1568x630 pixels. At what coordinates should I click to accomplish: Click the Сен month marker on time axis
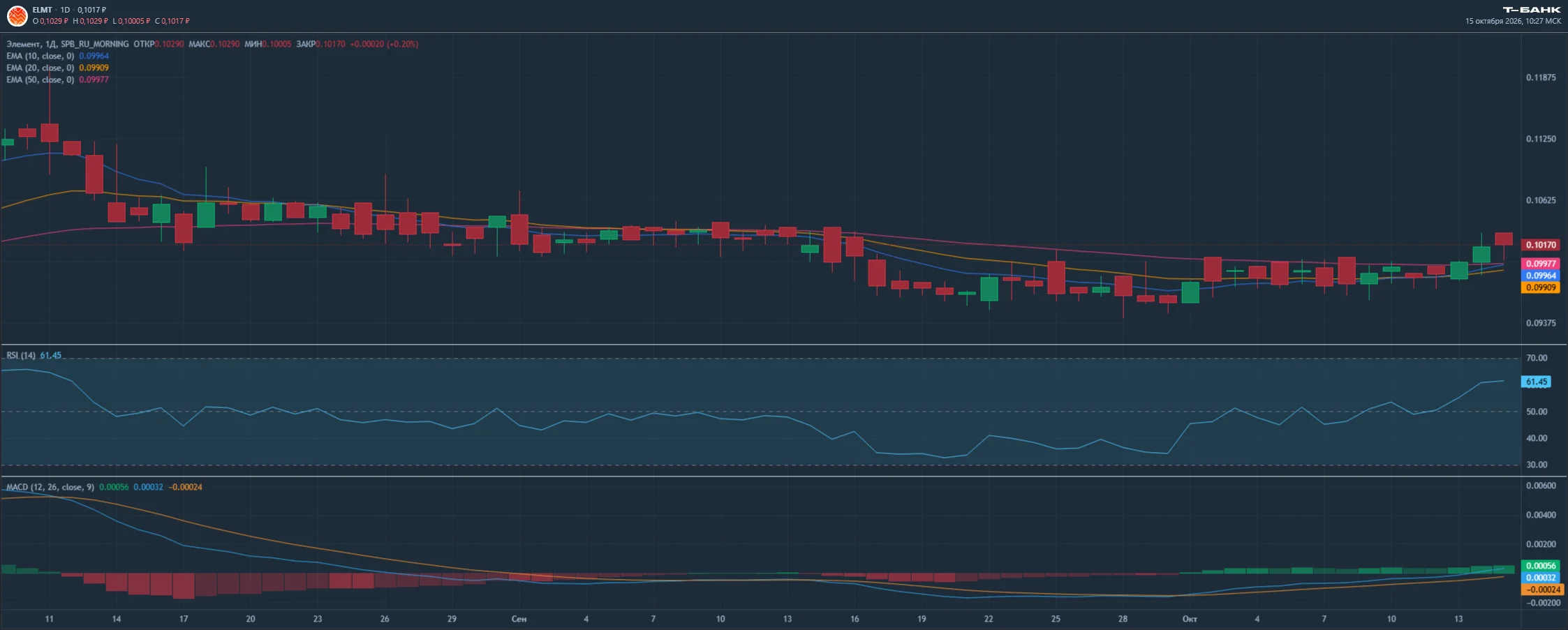[519, 619]
